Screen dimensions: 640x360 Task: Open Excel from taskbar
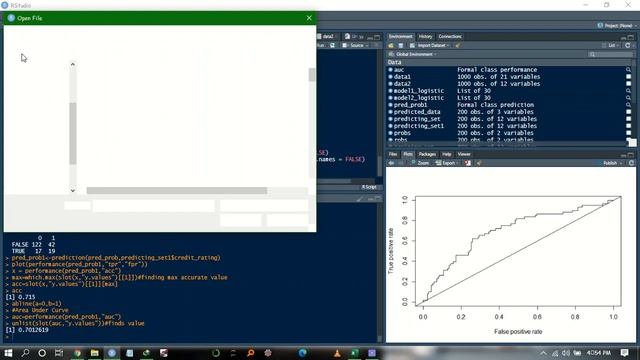click(354, 353)
